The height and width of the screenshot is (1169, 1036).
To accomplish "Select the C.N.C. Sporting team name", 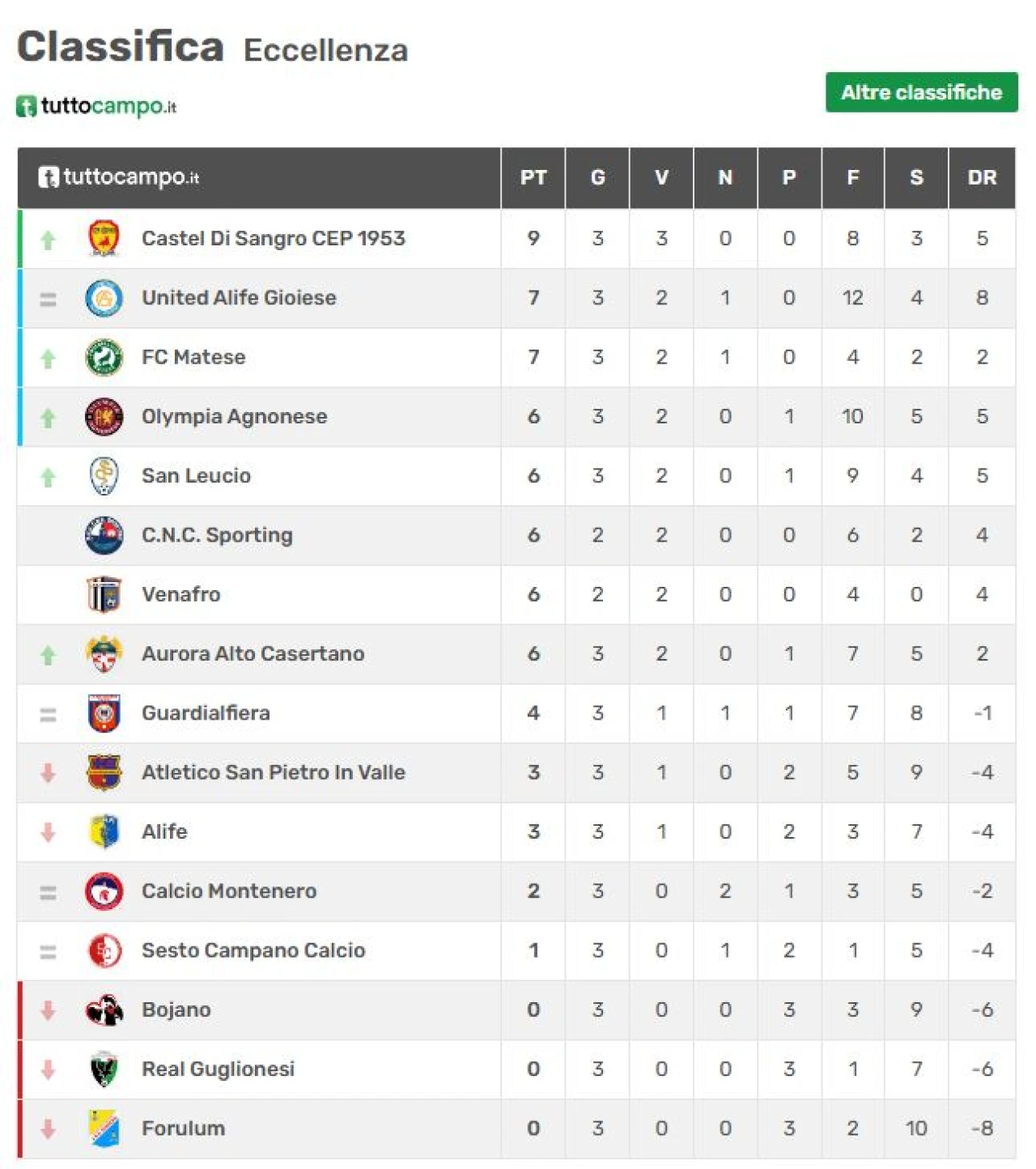I will tap(217, 535).
